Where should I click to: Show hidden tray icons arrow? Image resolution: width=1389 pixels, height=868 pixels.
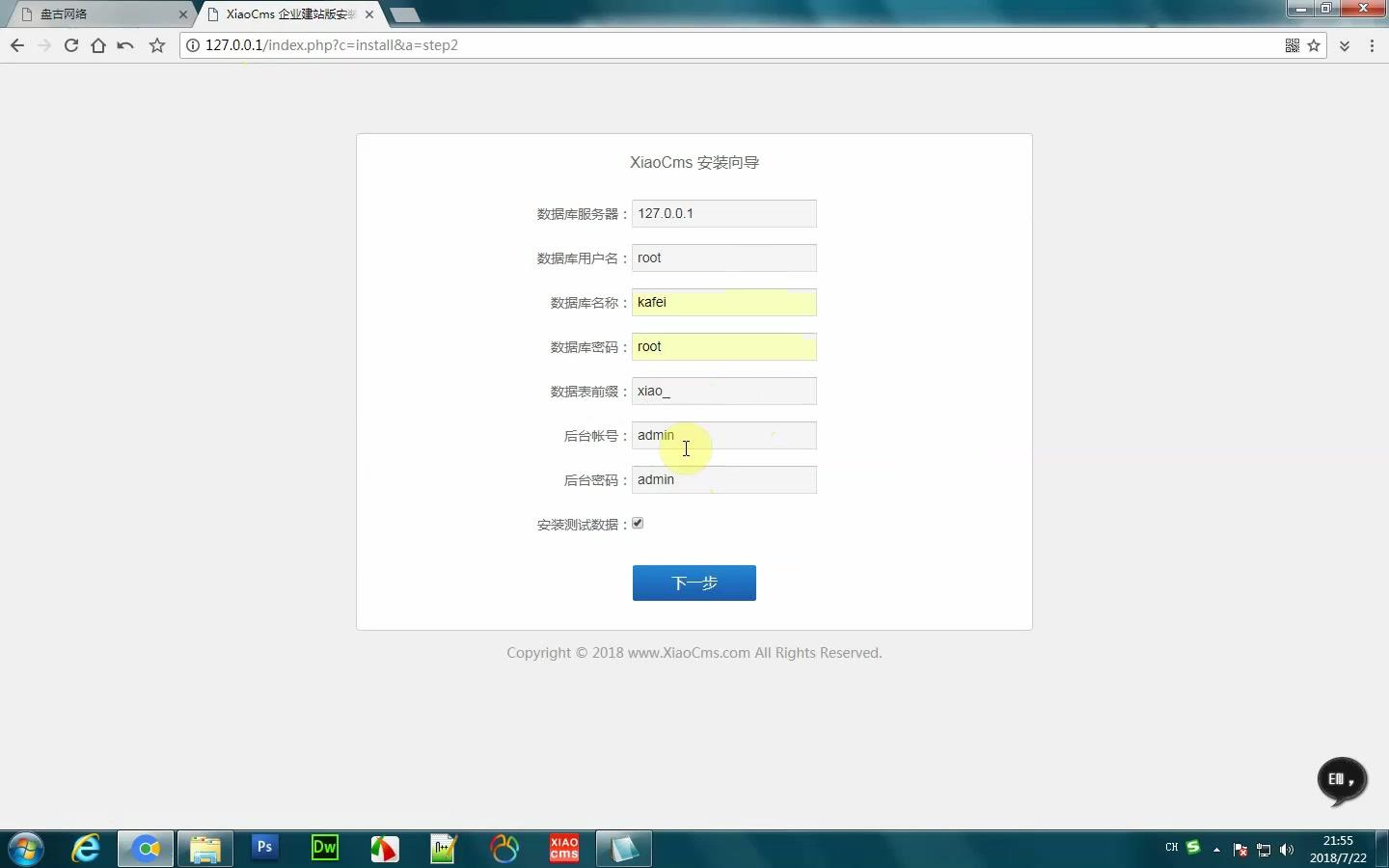tap(1216, 850)
